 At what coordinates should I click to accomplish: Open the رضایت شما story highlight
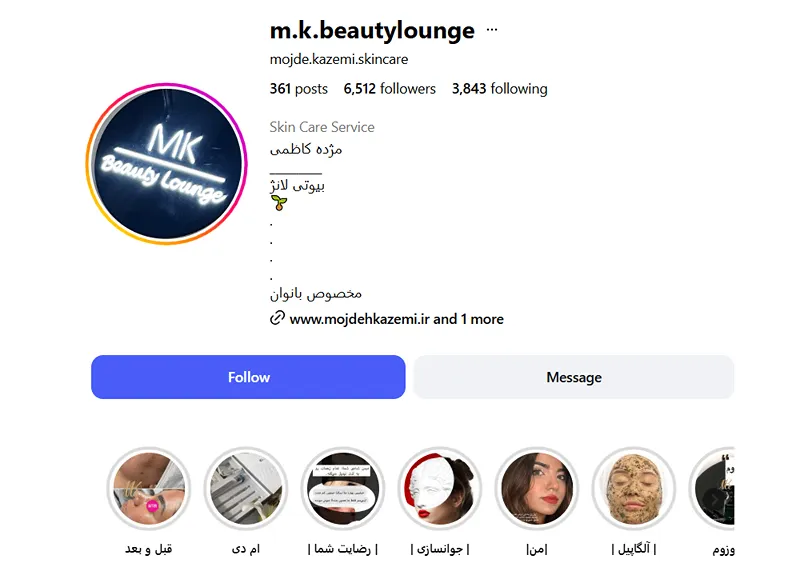point(343,489)
